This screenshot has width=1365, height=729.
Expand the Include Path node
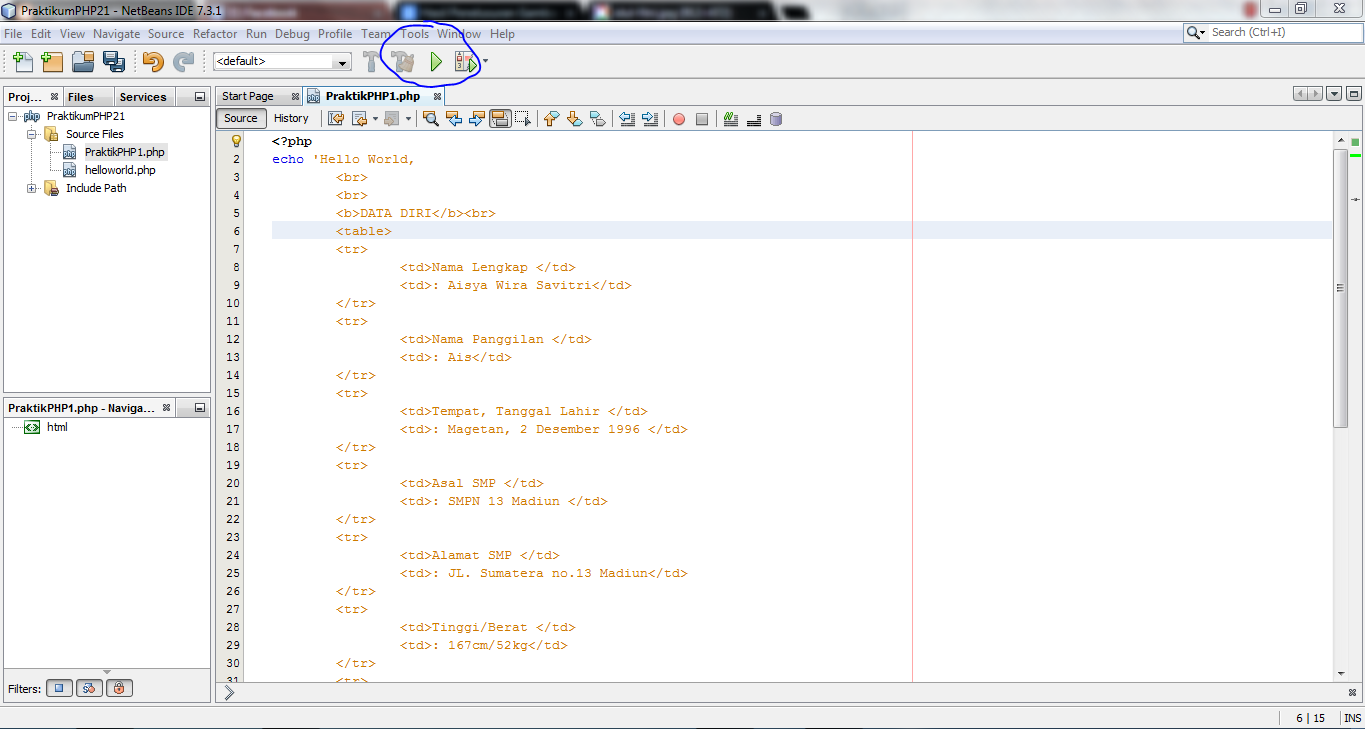31,188
